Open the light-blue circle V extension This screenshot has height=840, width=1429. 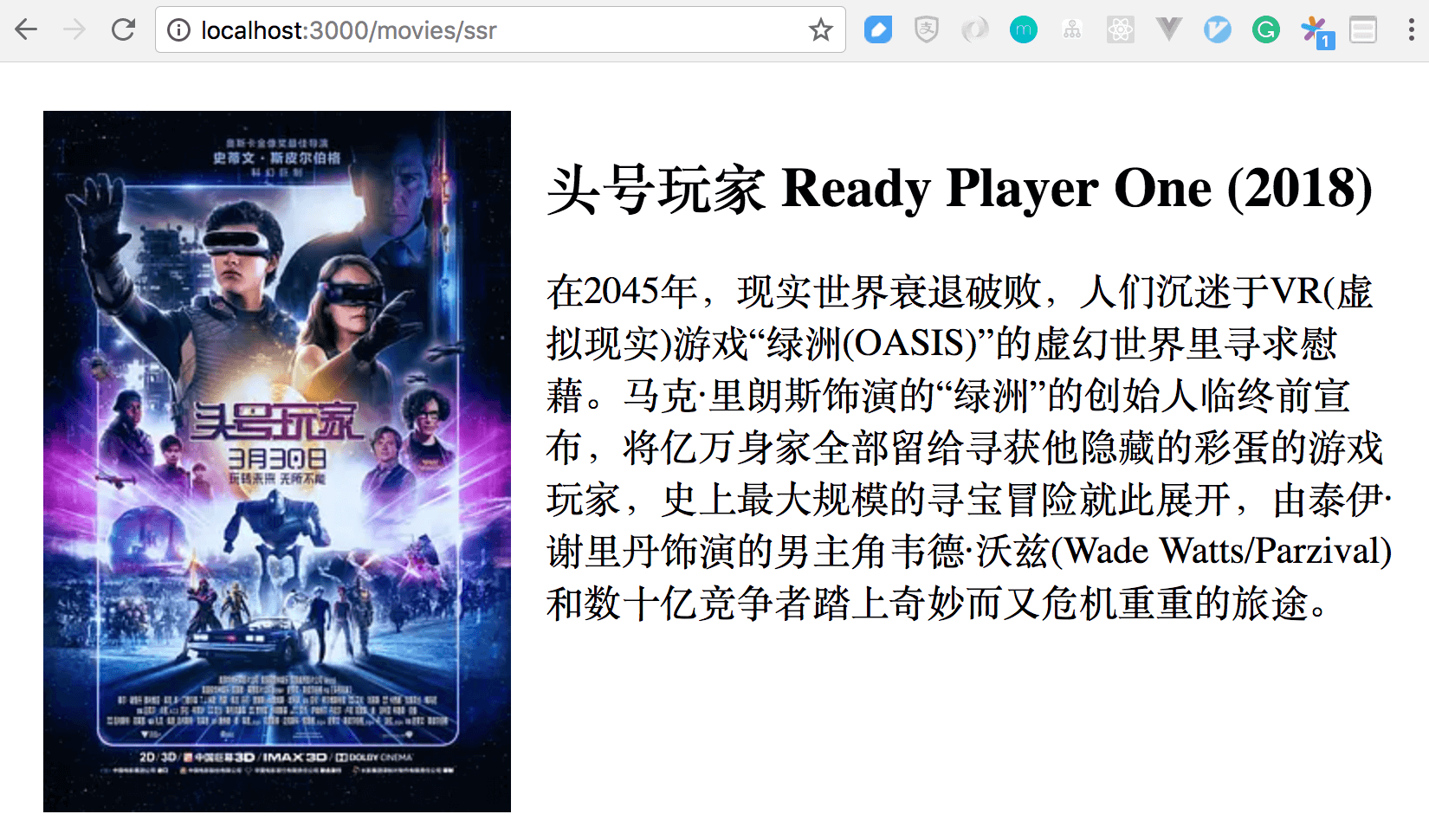click(1218, 30)
